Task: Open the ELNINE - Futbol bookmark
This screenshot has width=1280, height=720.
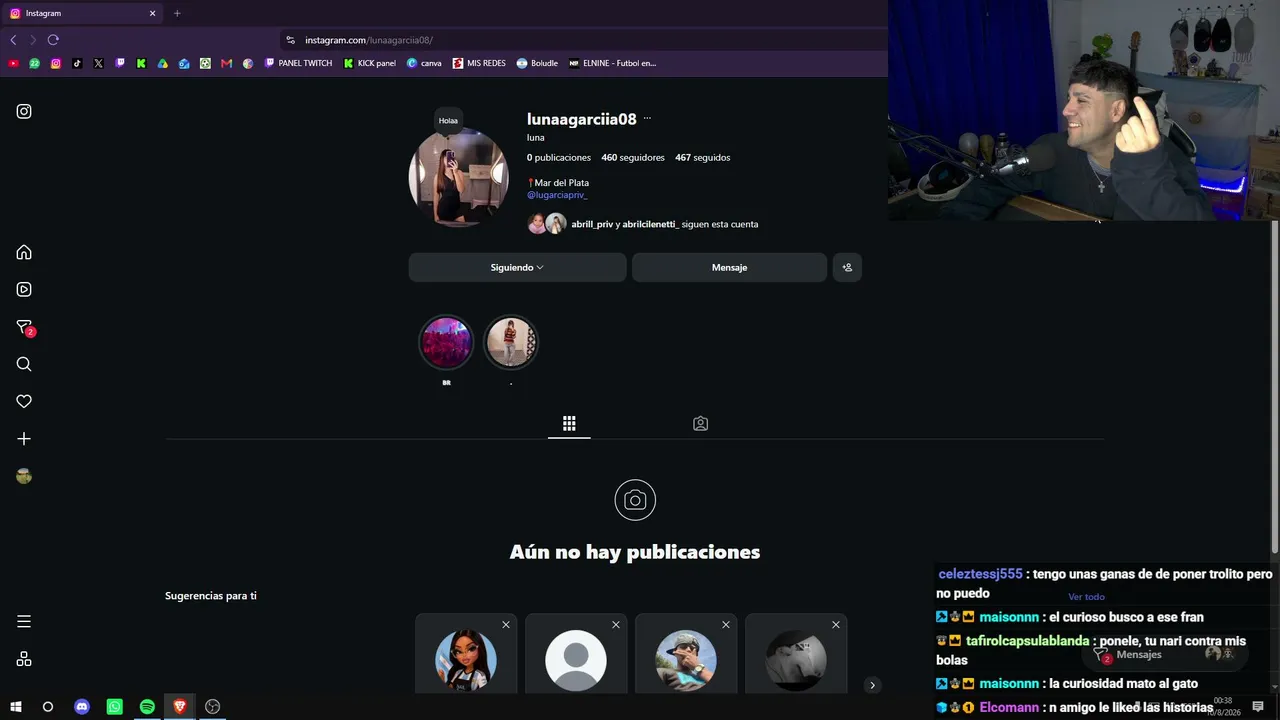Action: point(612,63)
